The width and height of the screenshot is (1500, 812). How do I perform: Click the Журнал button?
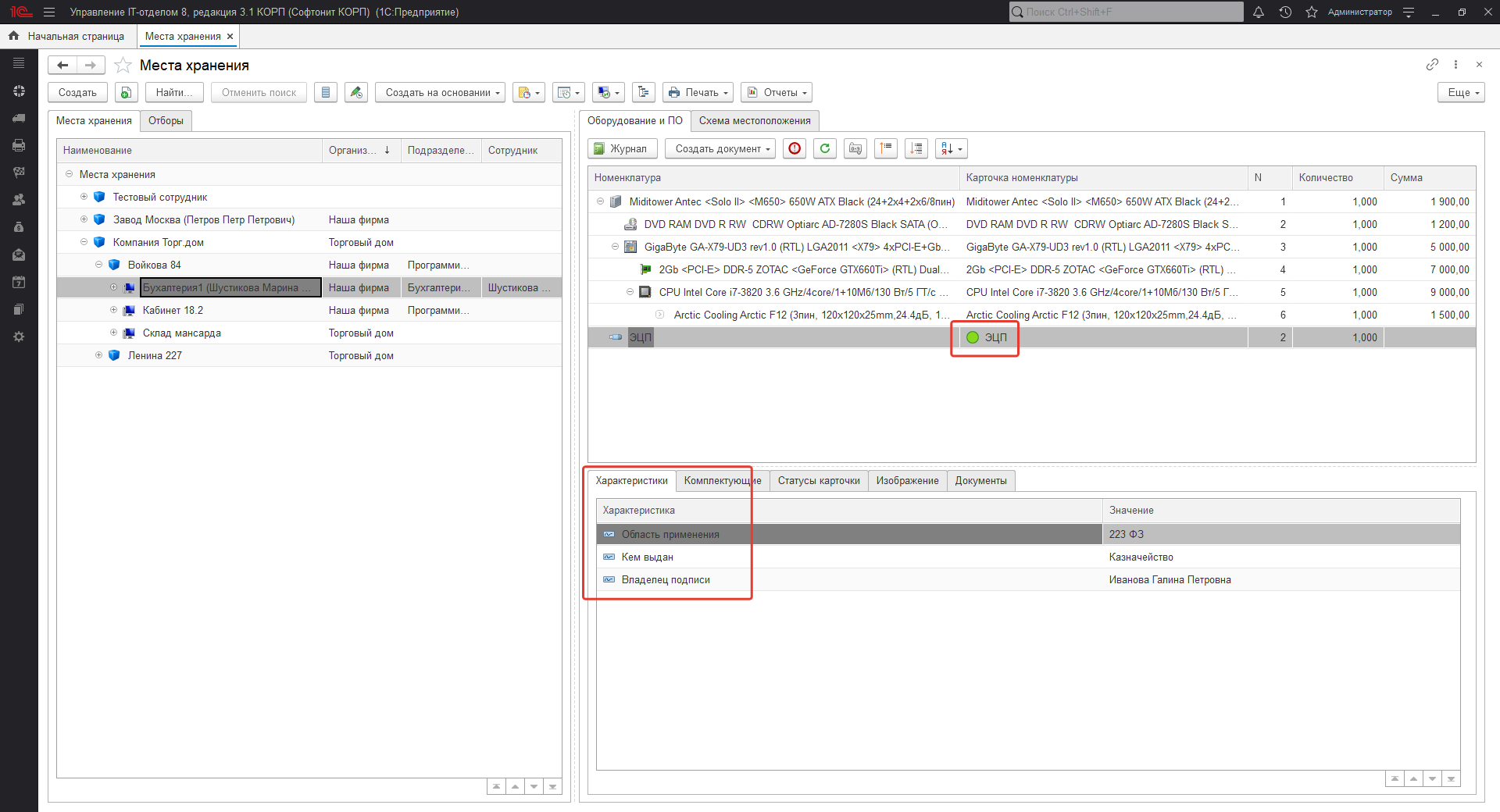(x=621, y=148)
